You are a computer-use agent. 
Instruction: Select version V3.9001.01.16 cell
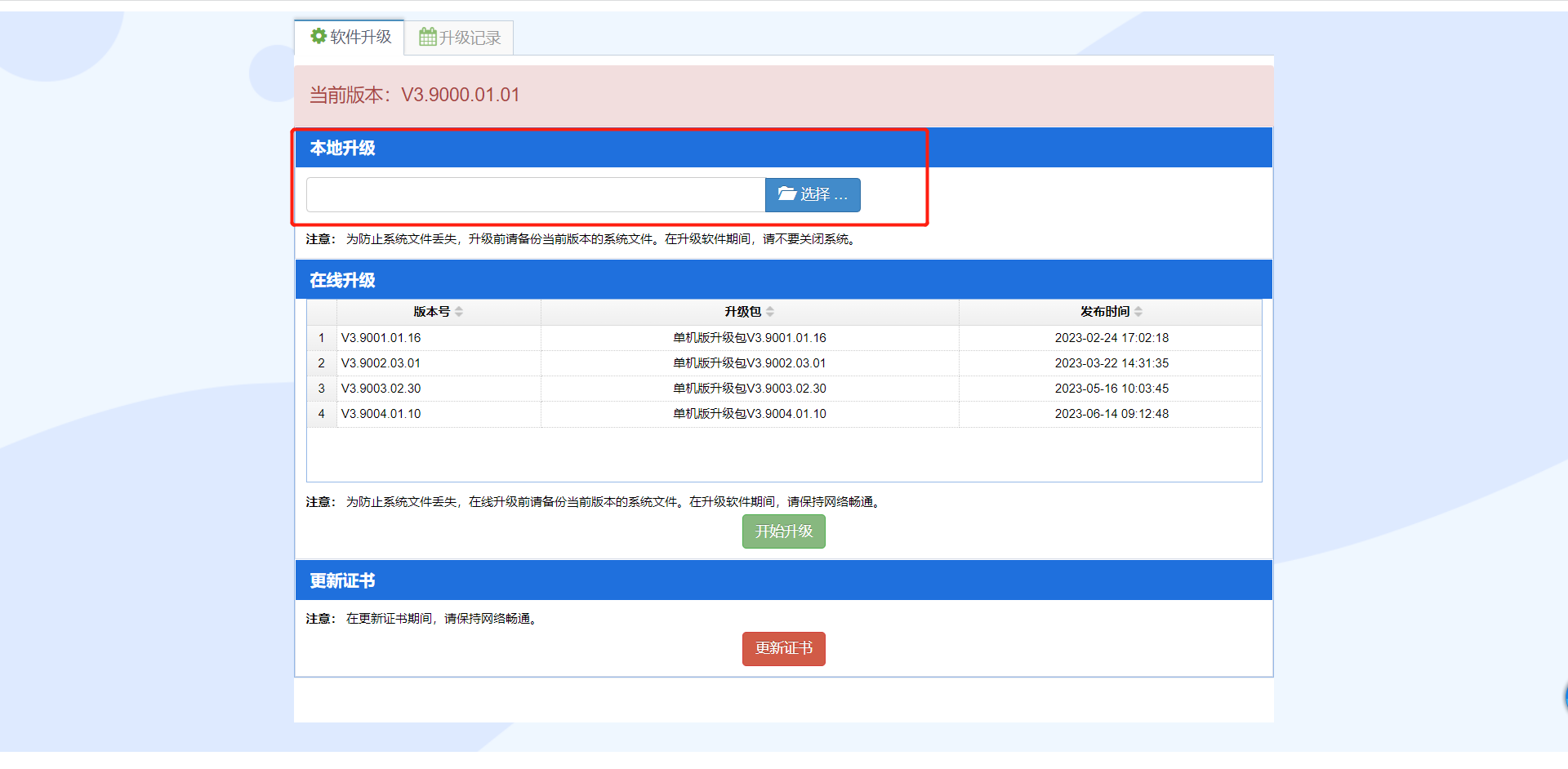tap(439, 338)
